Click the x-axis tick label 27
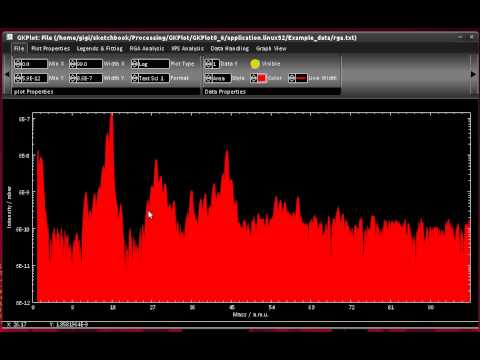The image size is (480, 360). point(152,308)
